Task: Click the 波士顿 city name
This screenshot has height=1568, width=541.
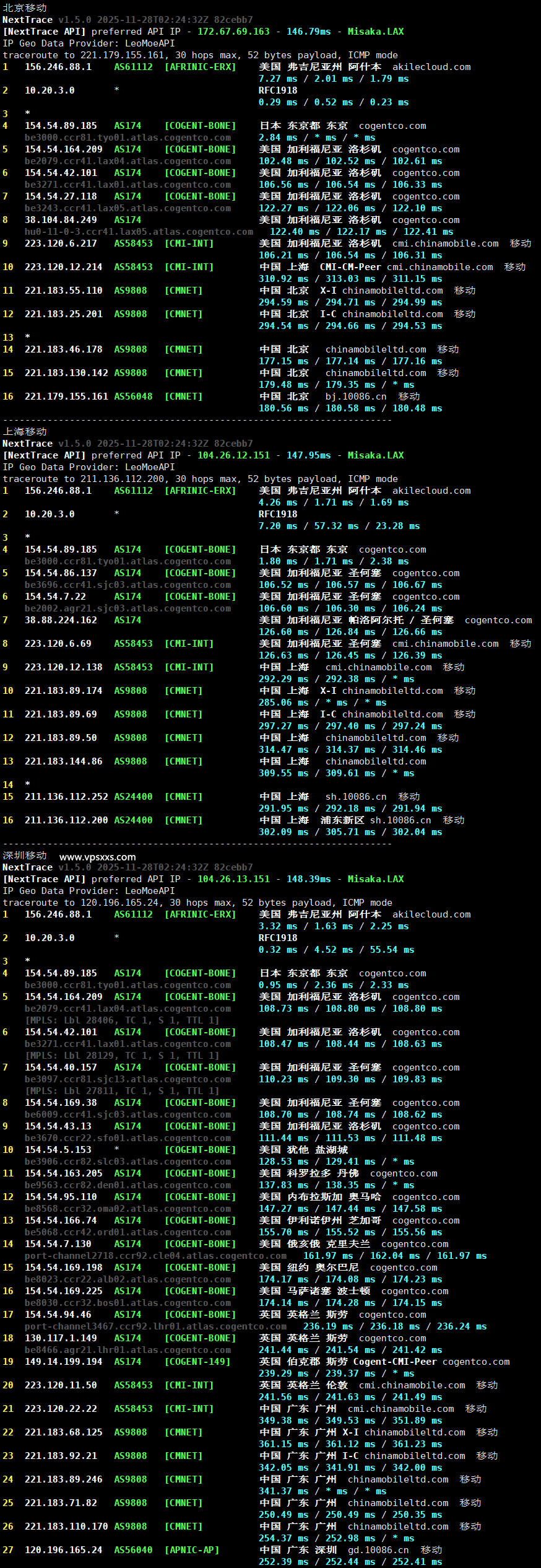Action: pyautogui.click(x=353, y=1291)
